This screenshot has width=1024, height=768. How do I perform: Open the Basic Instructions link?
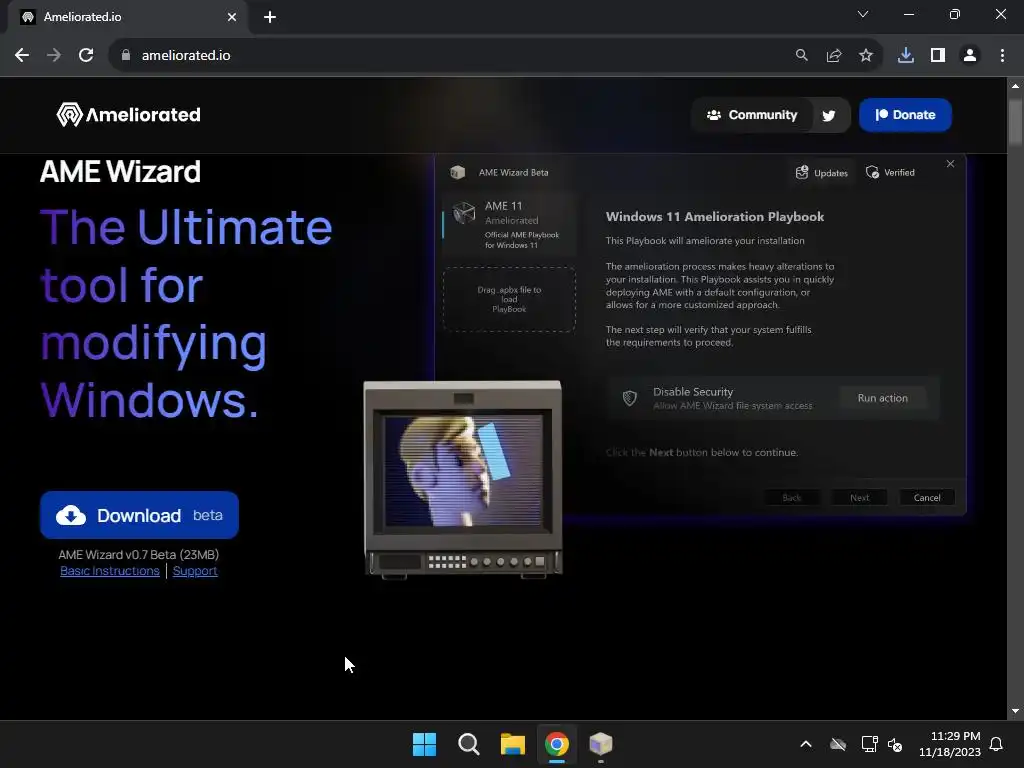(x=110, y=571)
